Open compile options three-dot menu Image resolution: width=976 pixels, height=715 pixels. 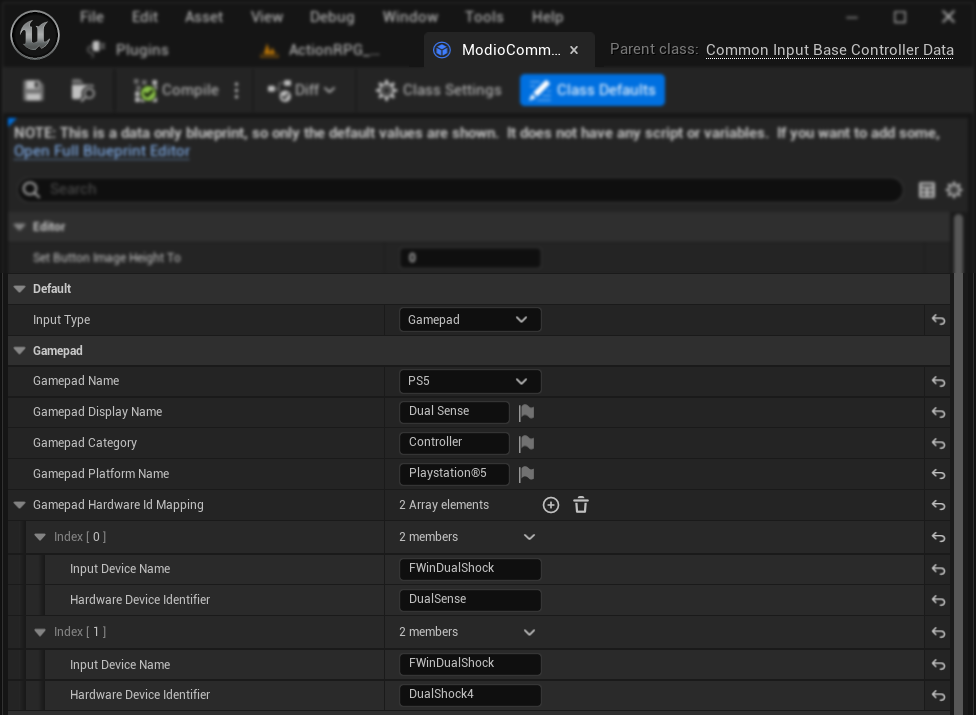[x=237, y=90]
